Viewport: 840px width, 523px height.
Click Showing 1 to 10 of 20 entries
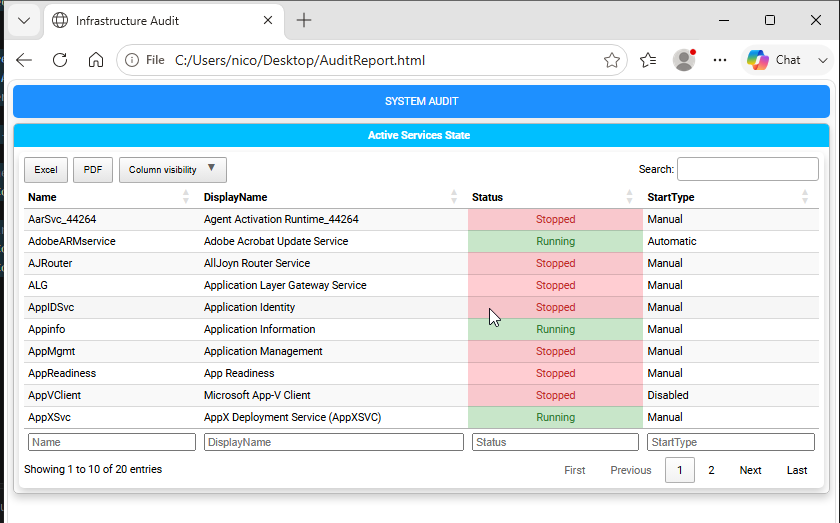[x=93, y=469]
